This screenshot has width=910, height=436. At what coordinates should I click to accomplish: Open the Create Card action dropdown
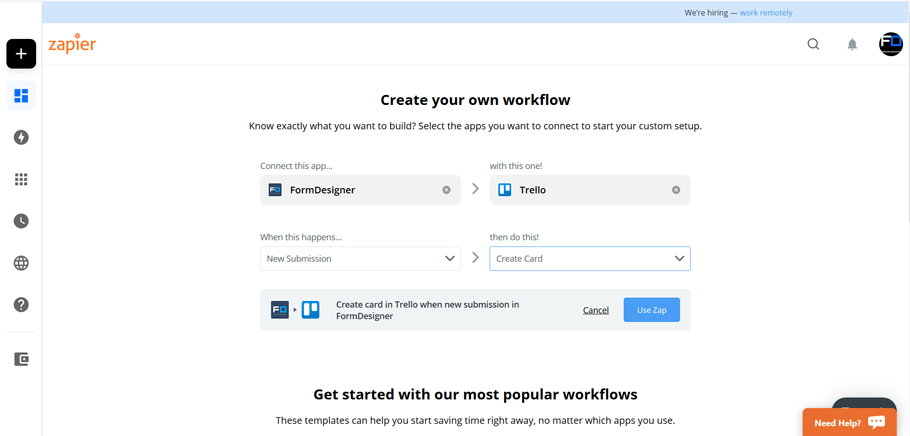coord(590,258)
